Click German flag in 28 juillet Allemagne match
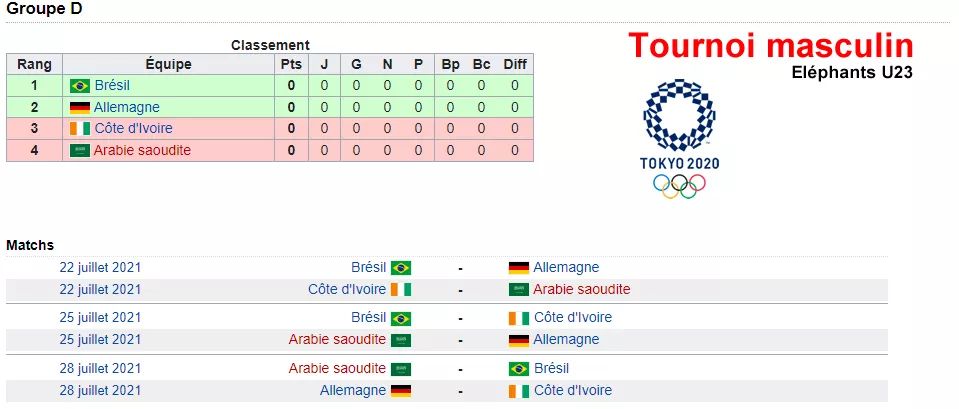The height and width of the screenshot is (409, 959). click(x=401, y=391)
